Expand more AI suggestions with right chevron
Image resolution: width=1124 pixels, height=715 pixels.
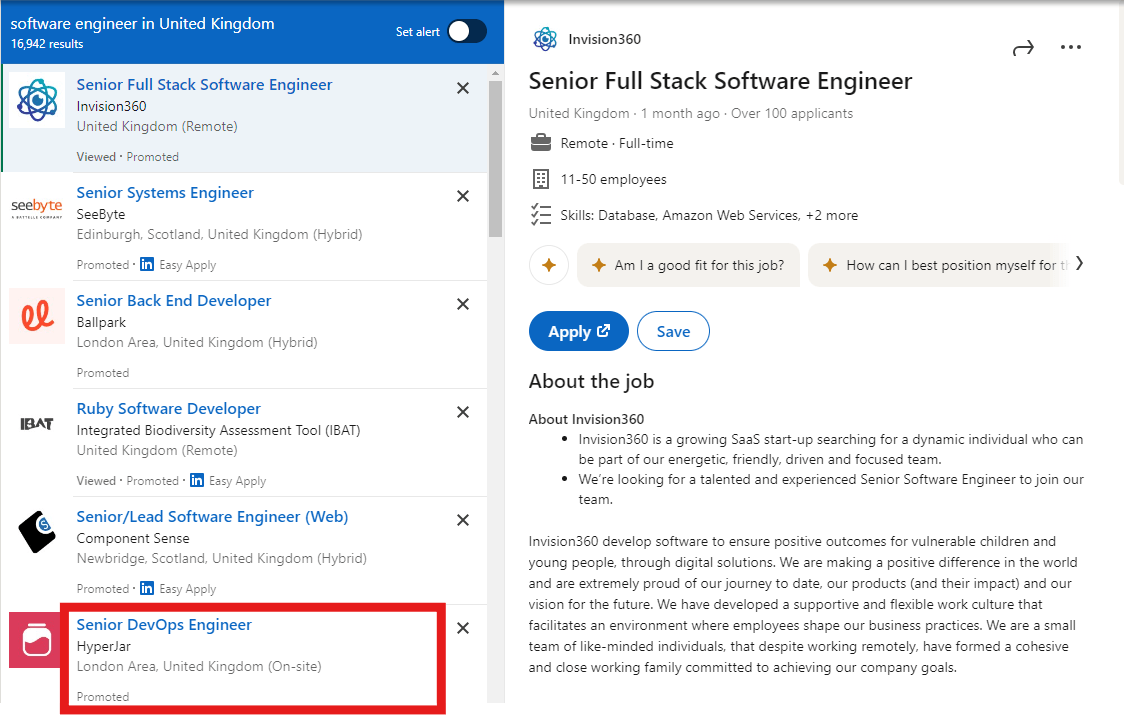[x=1080, y=264]
